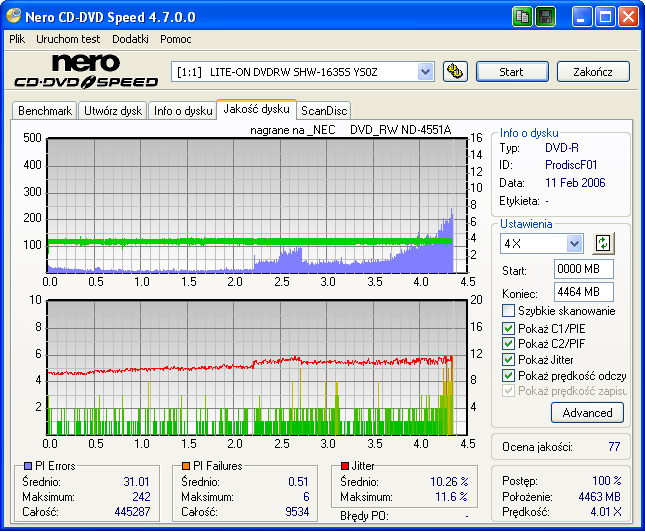Expand the LITE-ON drive selection dropdown
Viewport: 645px width, 531px height.
tap(425, 72)
